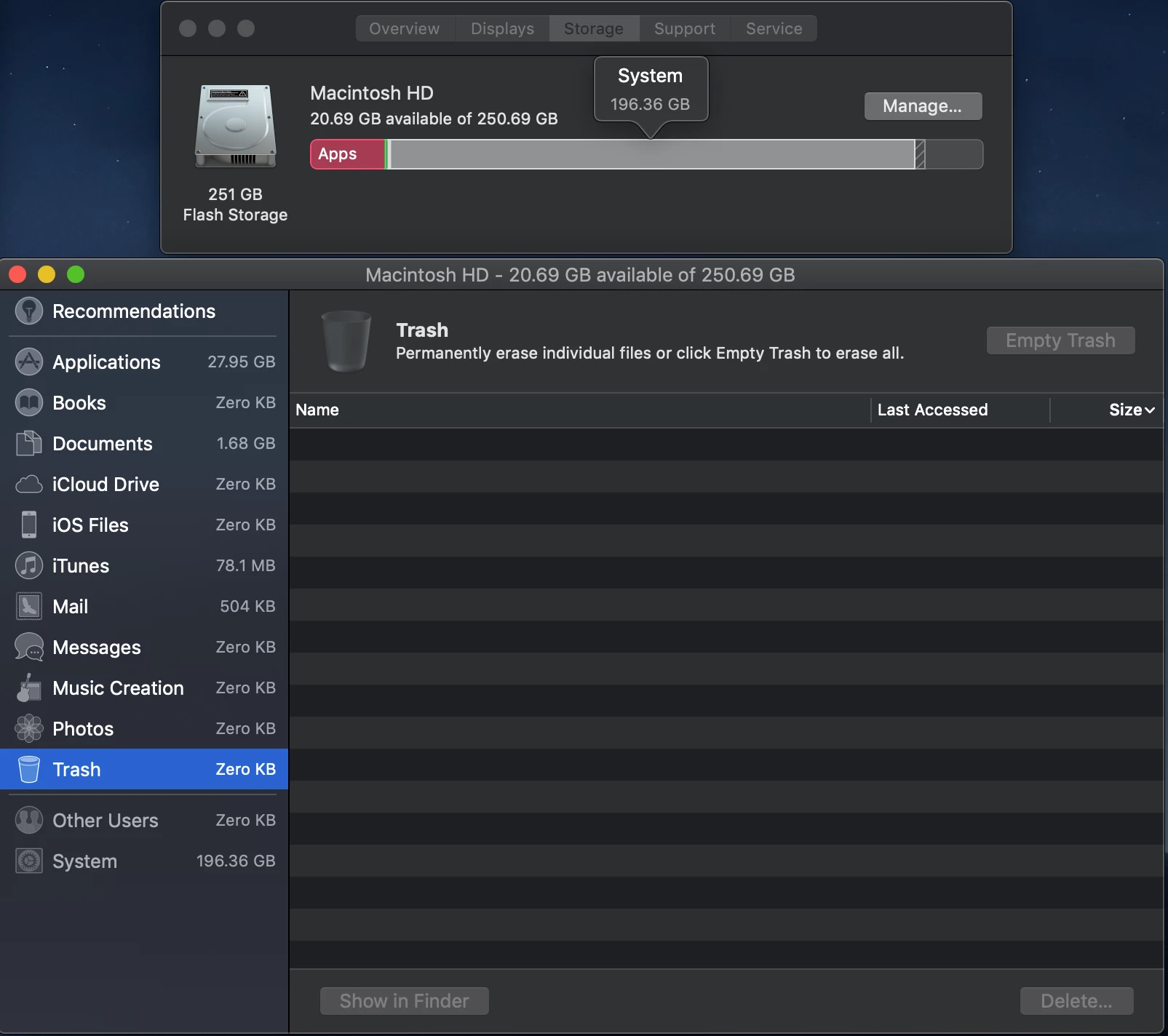Select the Music Creation label
1168x1036 pixels.
[x=118, y=688]
